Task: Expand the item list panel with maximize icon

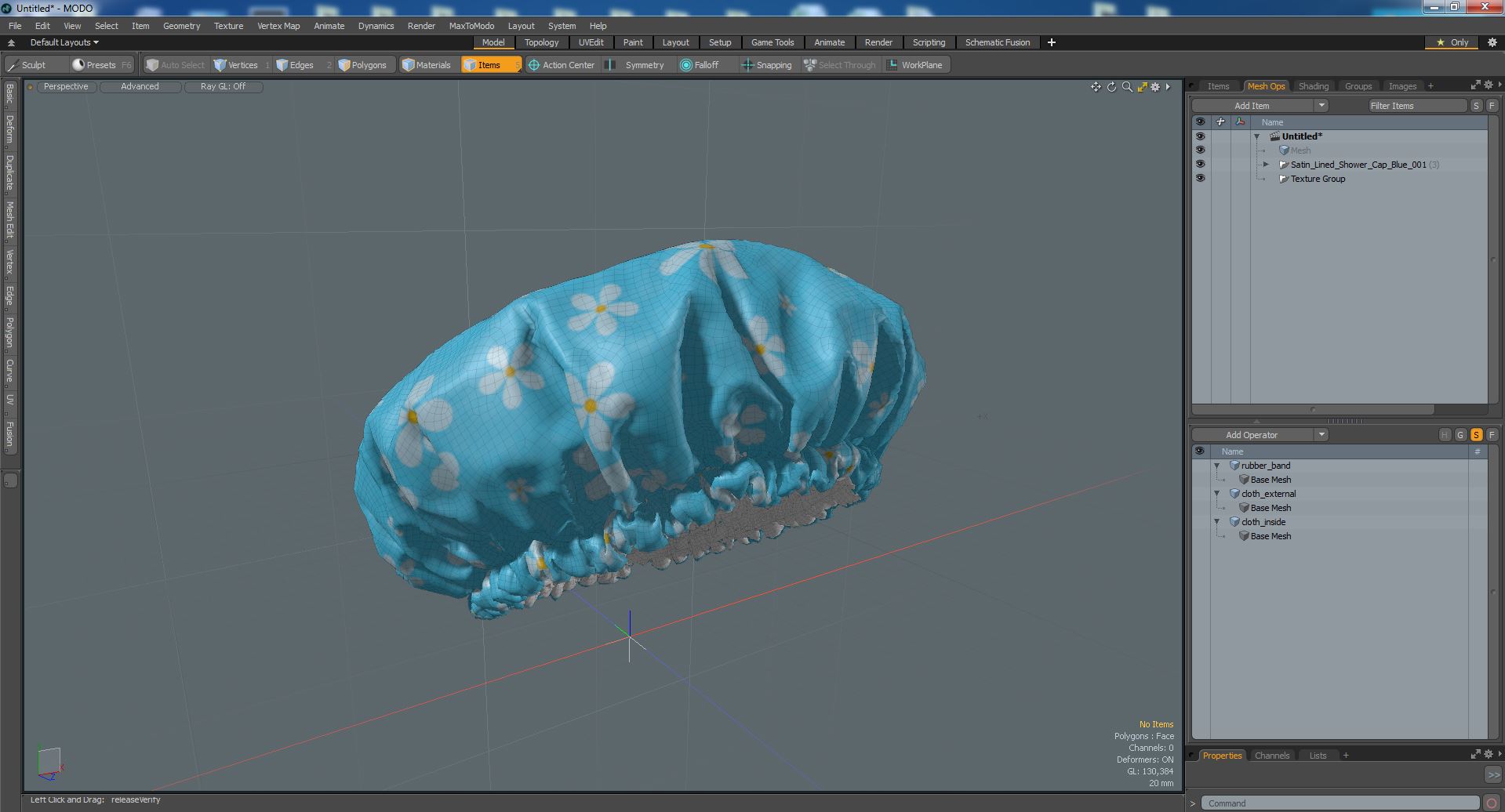Action: (x=1475, y=85)
